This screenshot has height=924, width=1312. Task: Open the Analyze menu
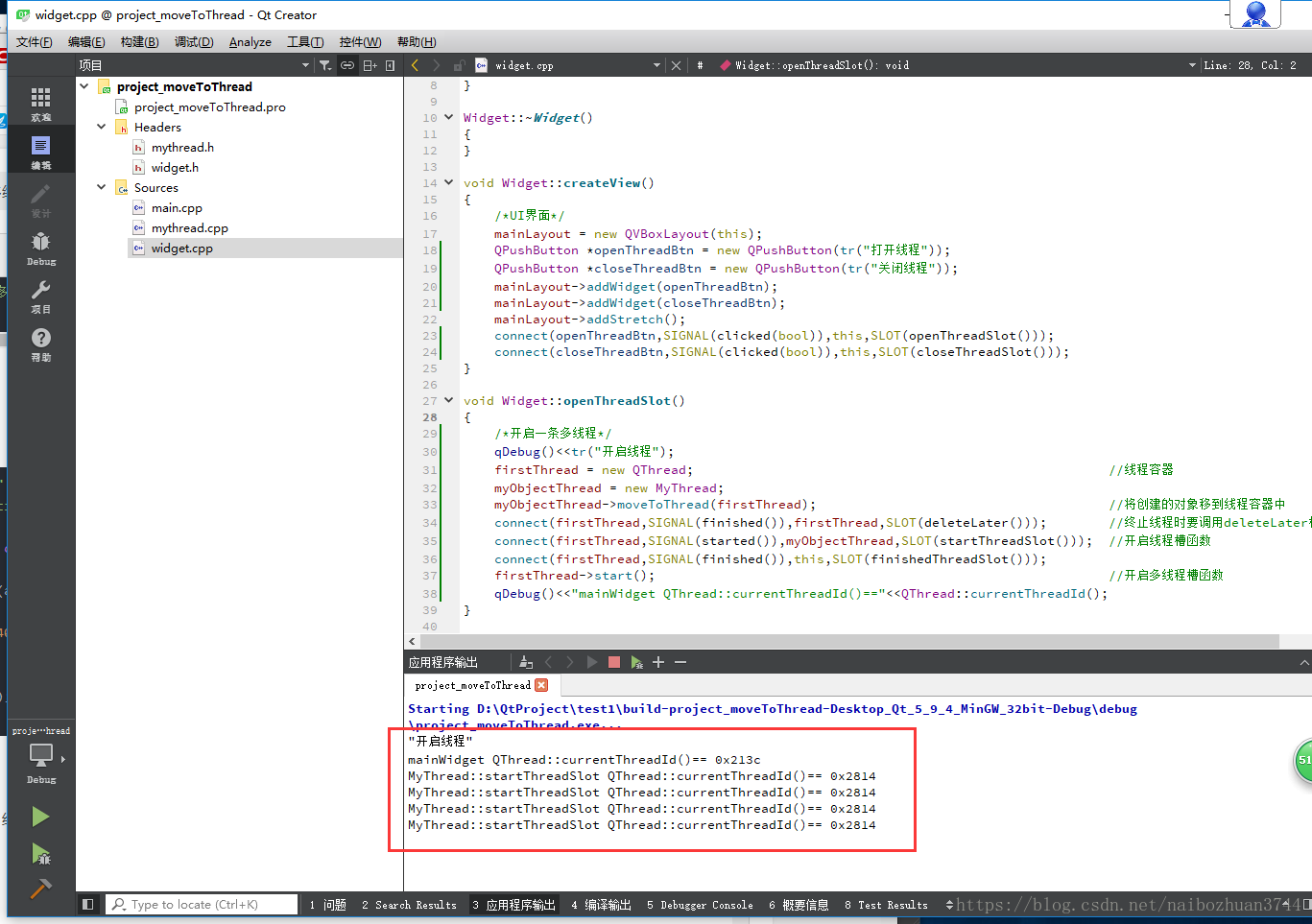click(250, 42)
